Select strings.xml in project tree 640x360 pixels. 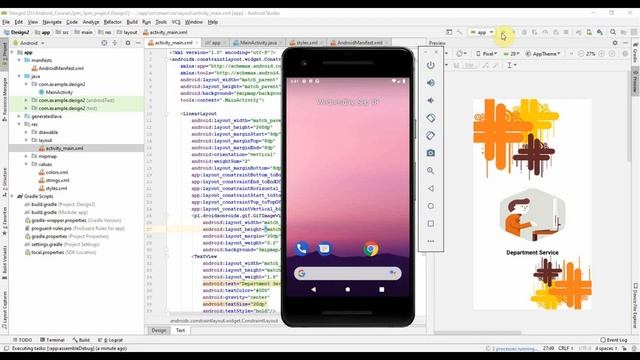tap(58, 180)
